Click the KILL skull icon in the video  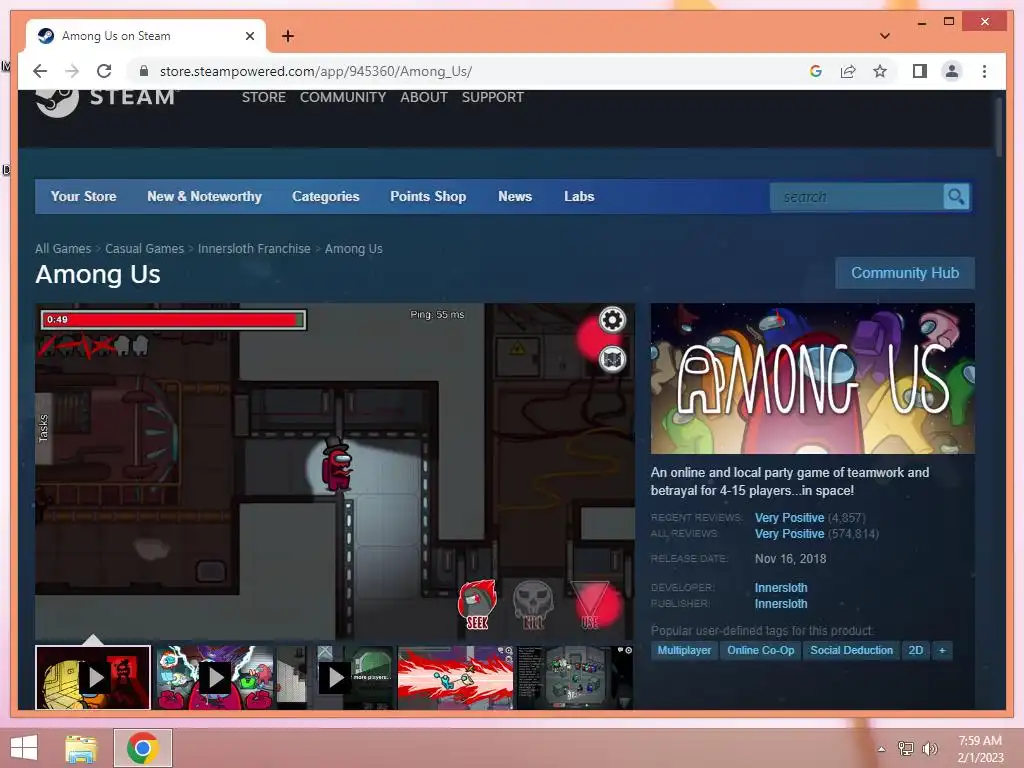[x=533, y=605]
